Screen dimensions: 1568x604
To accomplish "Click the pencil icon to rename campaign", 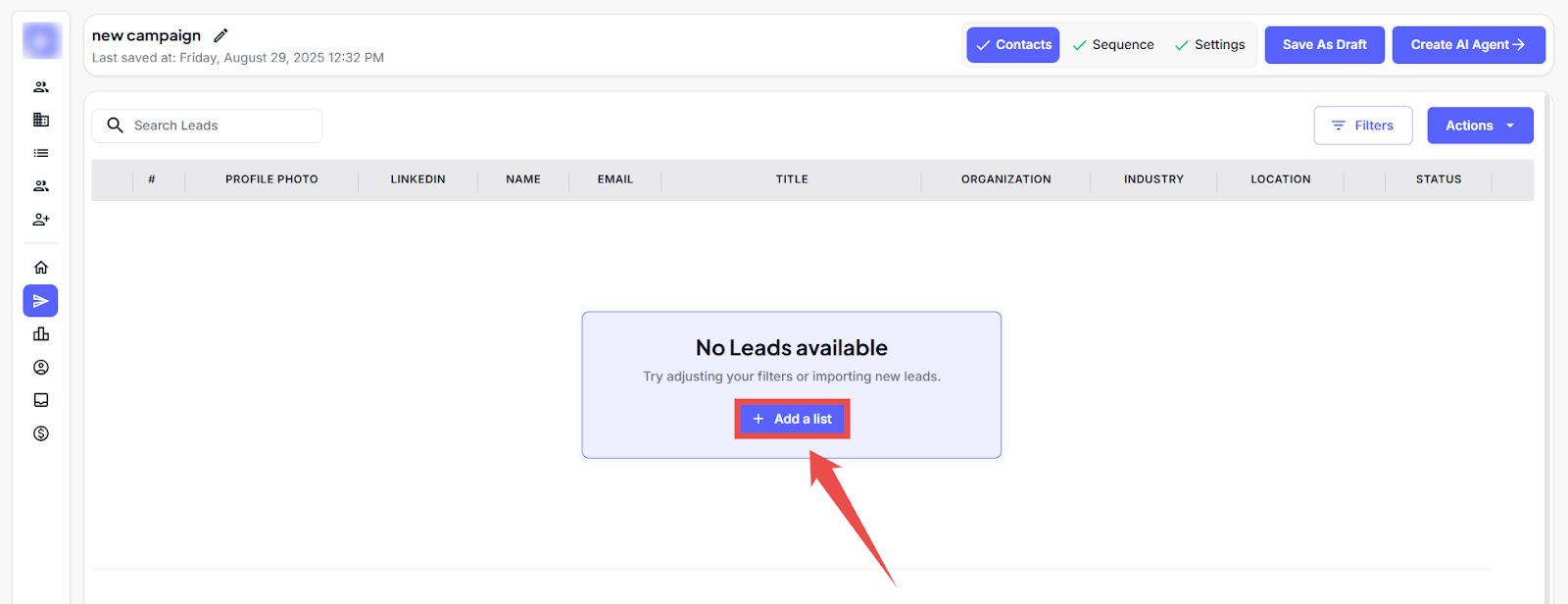I will click(x=220, y=35).
